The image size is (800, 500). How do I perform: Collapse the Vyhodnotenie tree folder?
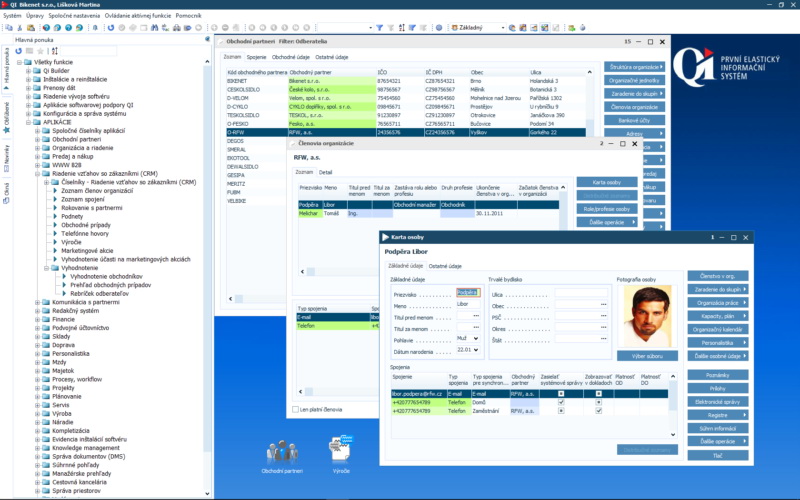pos(46,268)
